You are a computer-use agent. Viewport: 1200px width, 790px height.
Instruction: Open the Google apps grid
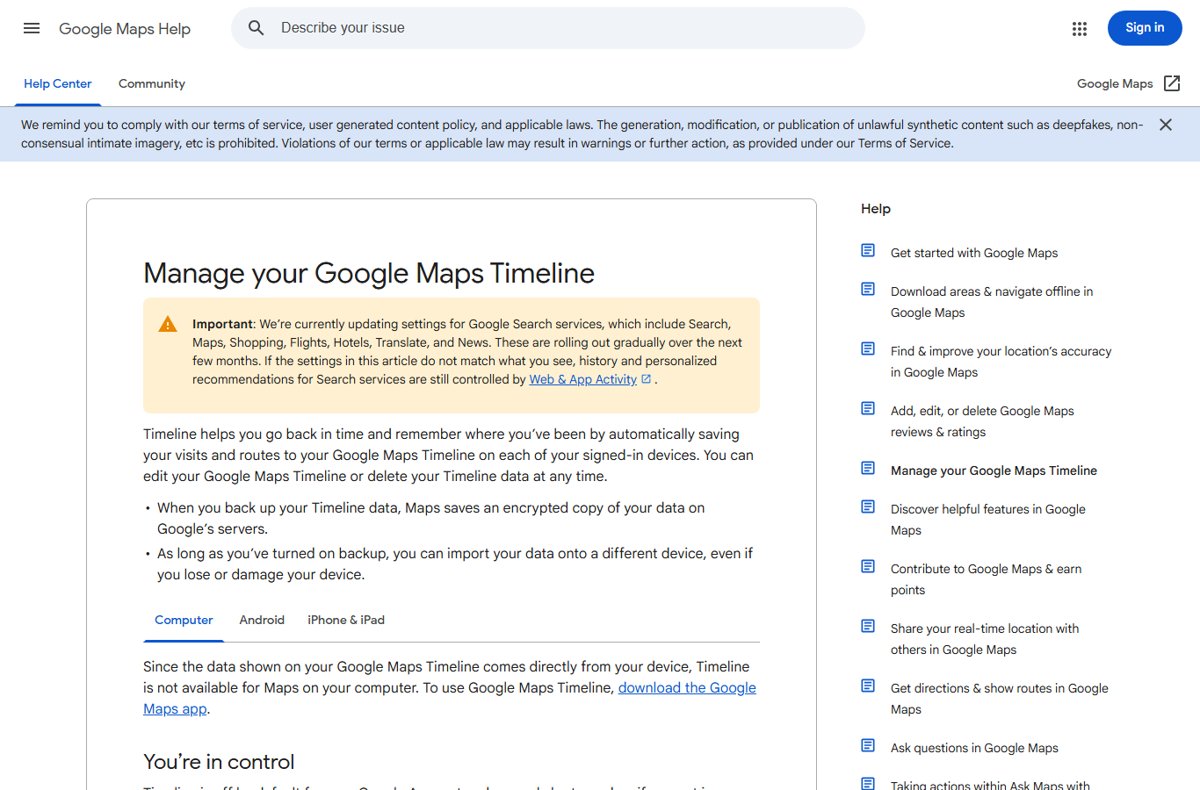click(1079, 28)
